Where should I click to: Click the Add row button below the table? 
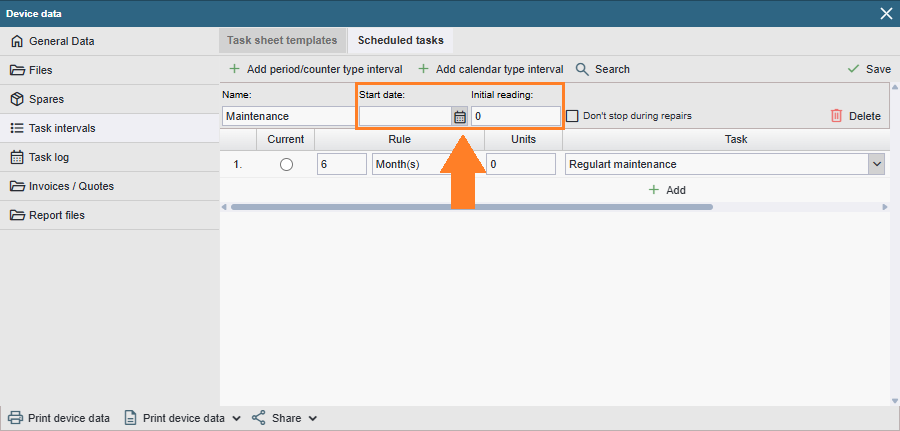coord(667,190)
